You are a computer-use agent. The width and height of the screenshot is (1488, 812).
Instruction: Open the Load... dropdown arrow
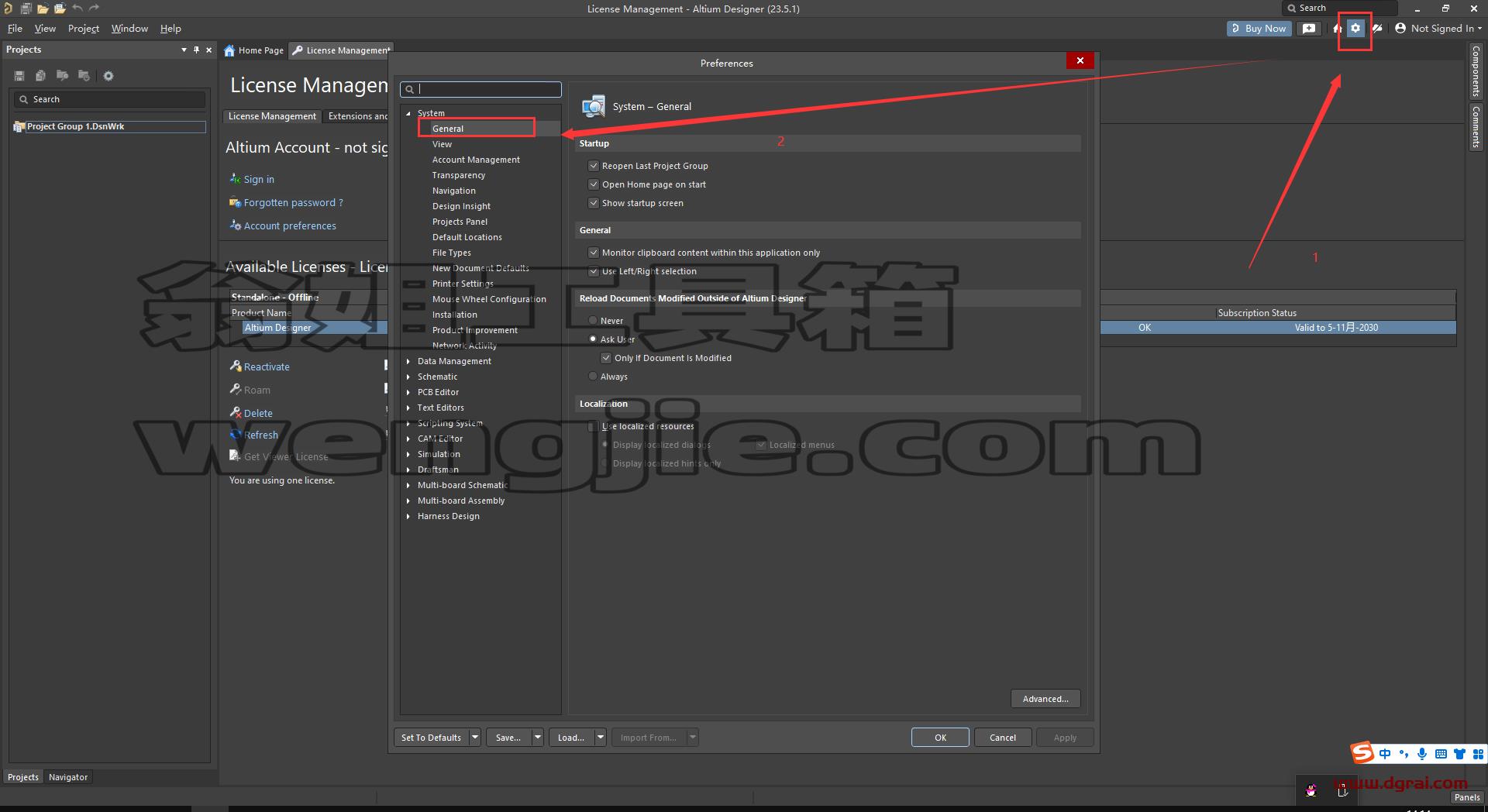coord(601,738)
